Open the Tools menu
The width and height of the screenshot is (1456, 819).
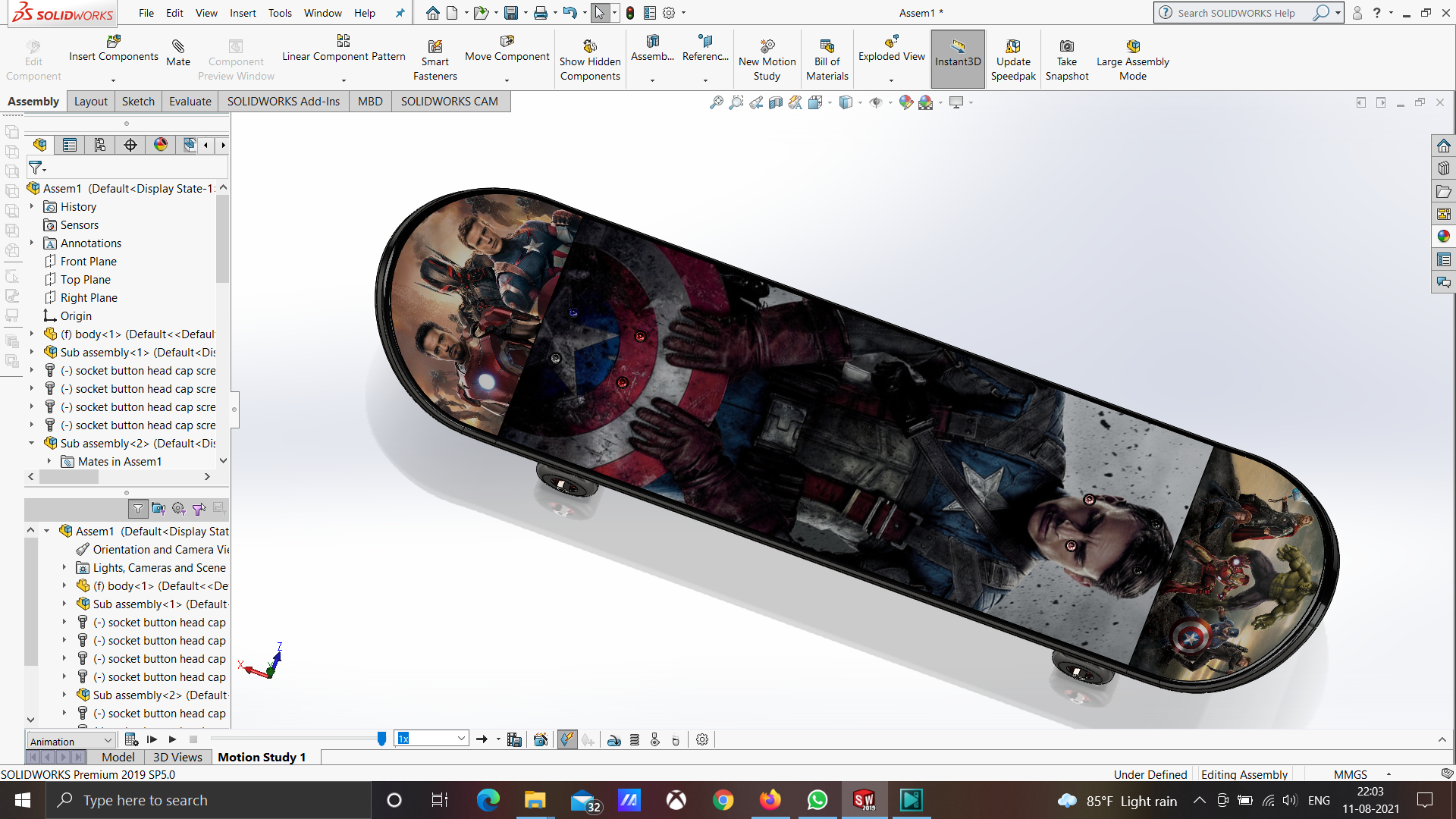tap(280, 13)
